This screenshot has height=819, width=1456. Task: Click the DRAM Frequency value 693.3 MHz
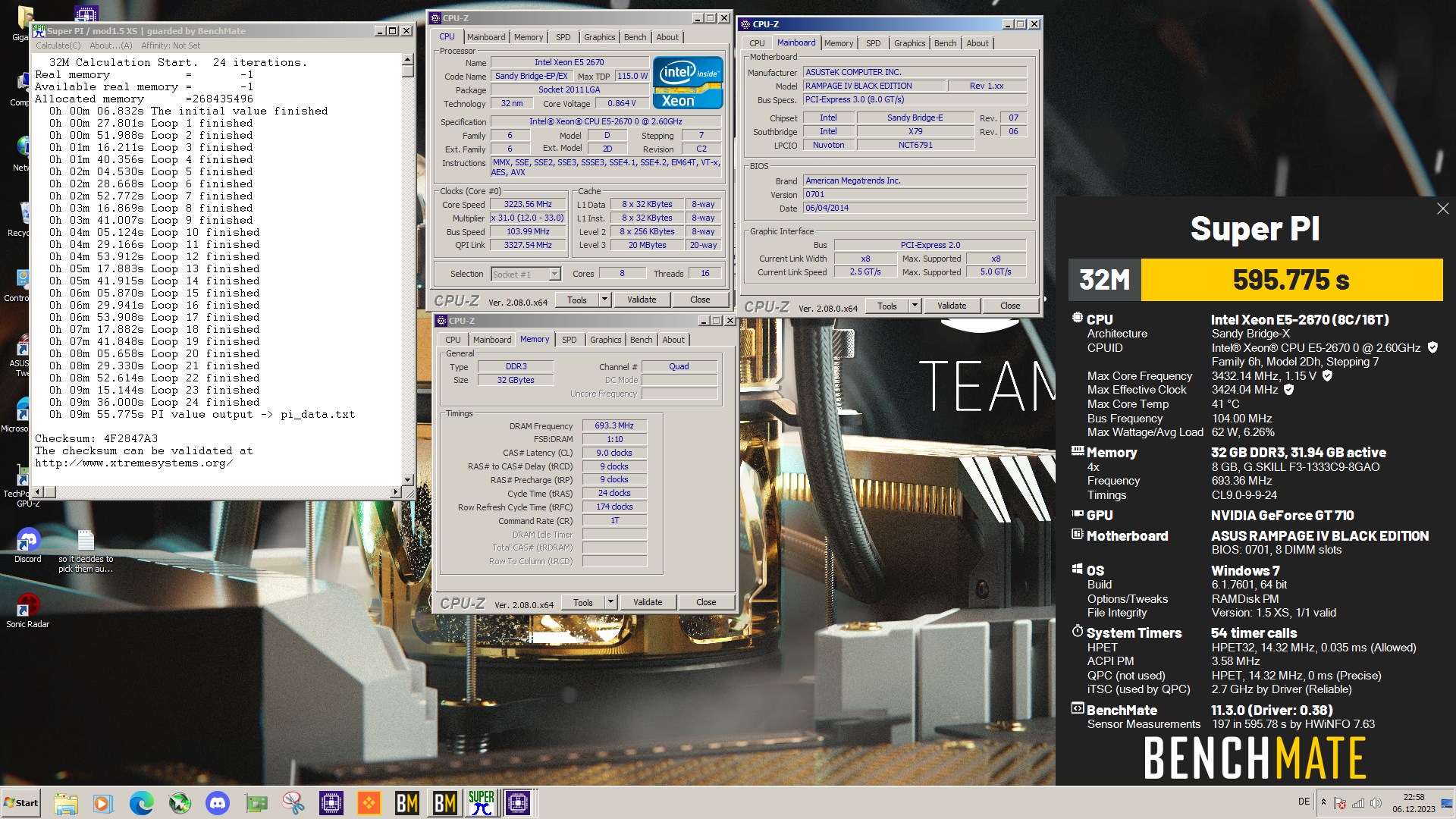(x=614, y=425)
